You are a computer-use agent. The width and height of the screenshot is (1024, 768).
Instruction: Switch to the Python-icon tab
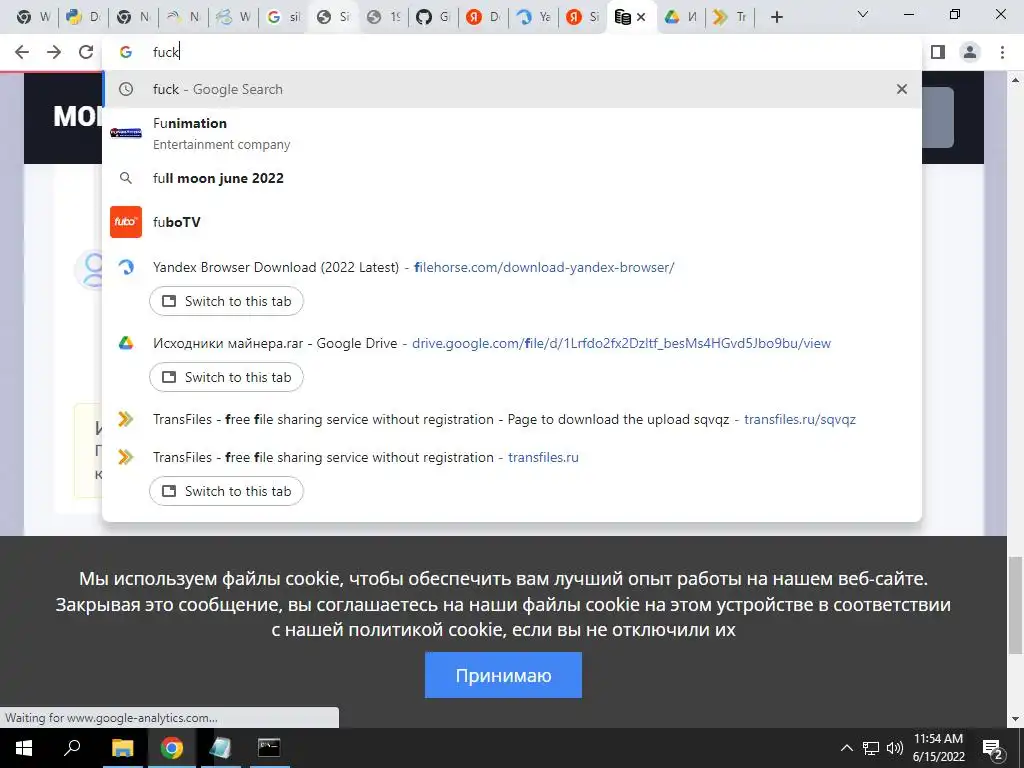(x=83, y=18)
